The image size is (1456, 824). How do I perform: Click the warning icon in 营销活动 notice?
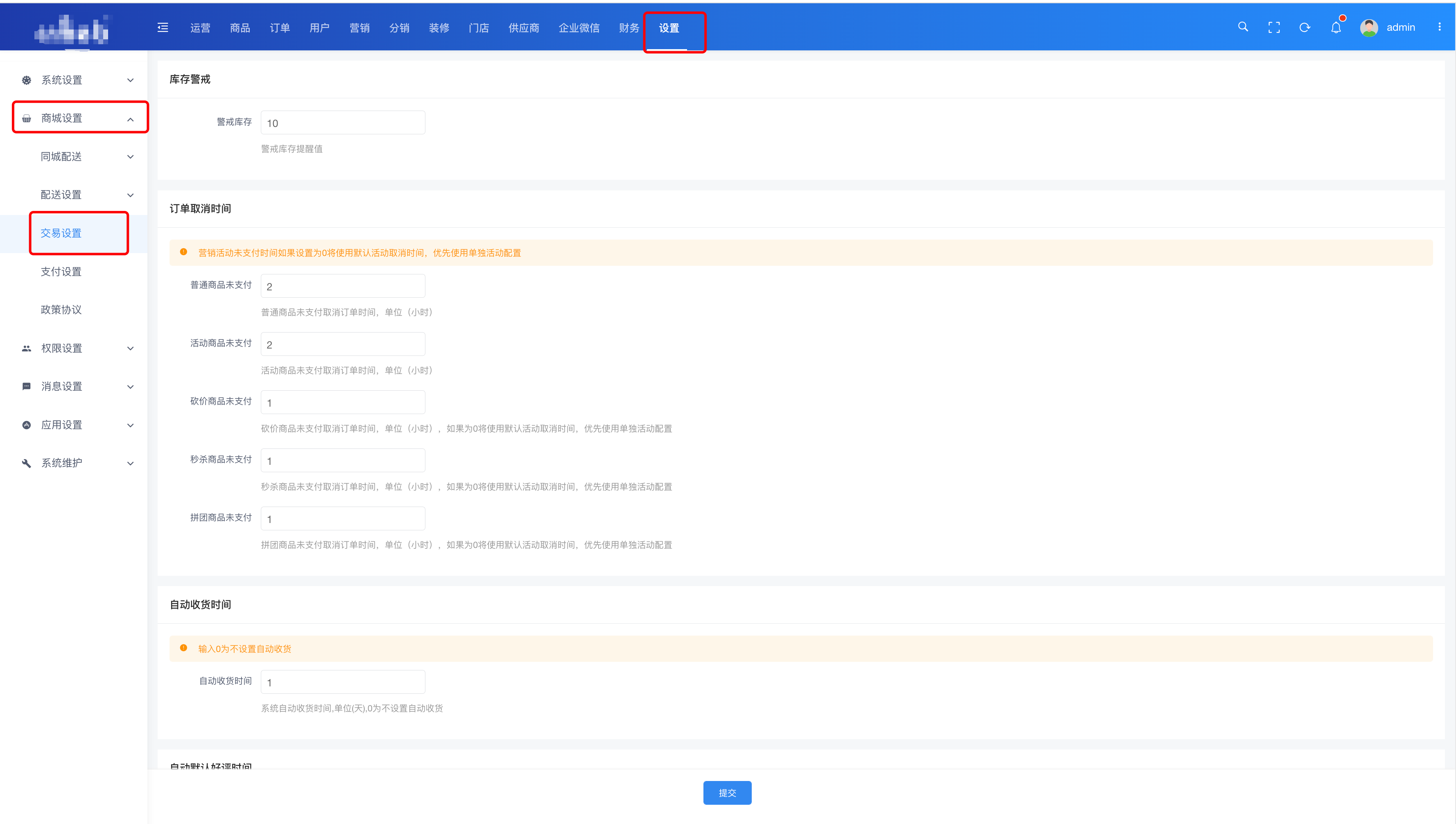coord(183,252)
